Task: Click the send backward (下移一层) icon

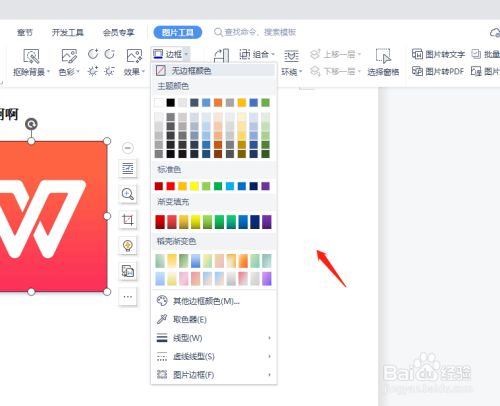Action: coord(315,71)
